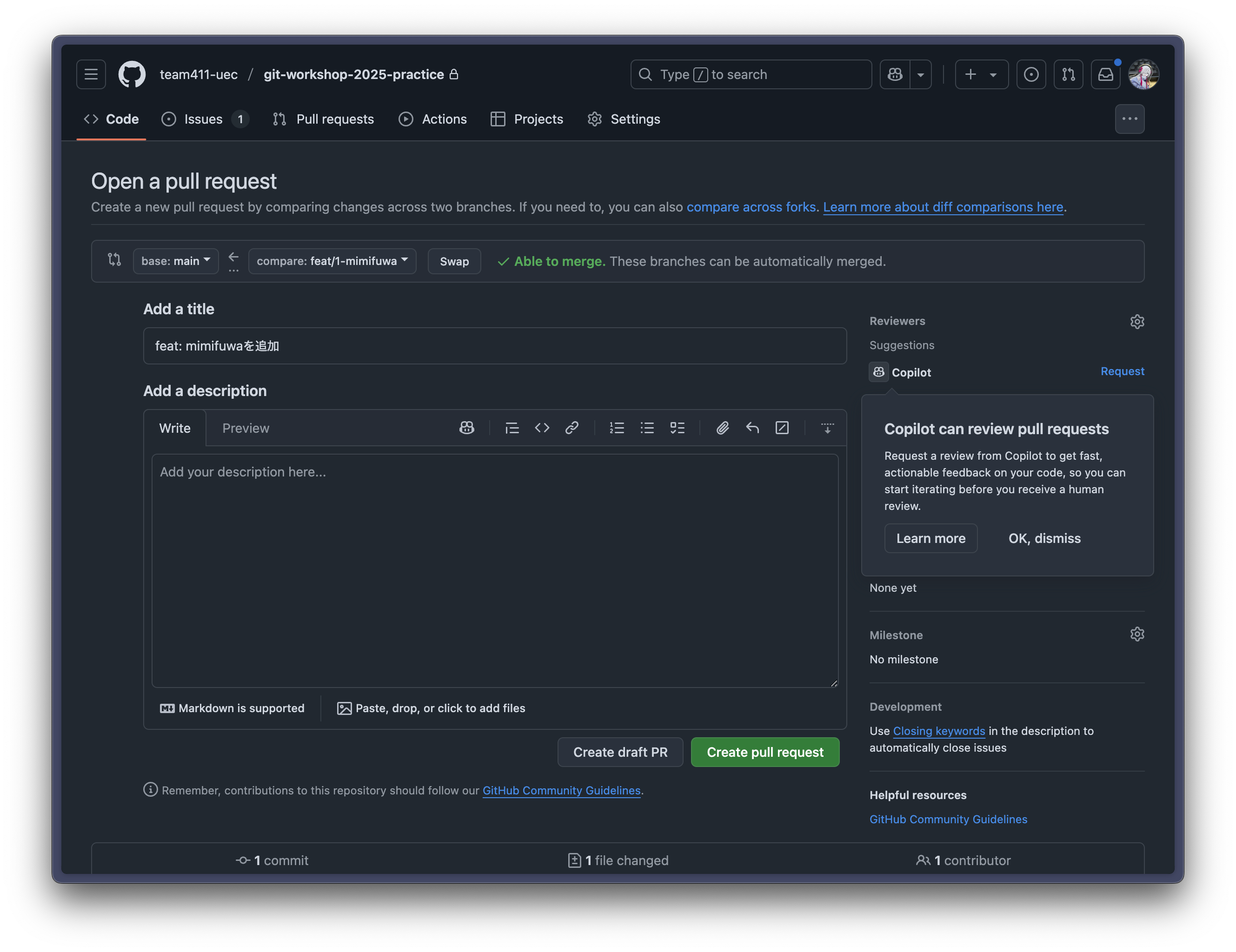Click the search bar
The image size is (1236, 952).
751,74
